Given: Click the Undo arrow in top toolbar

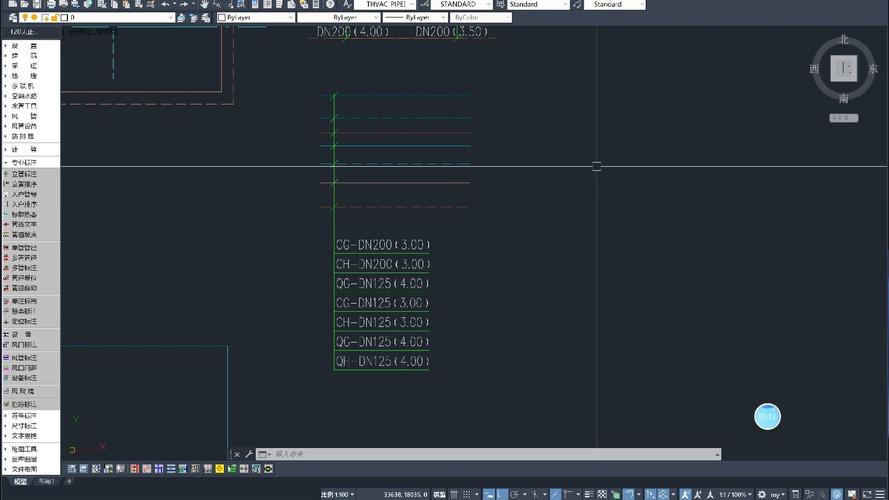Looking at the screenshot, I should (166, 5).
